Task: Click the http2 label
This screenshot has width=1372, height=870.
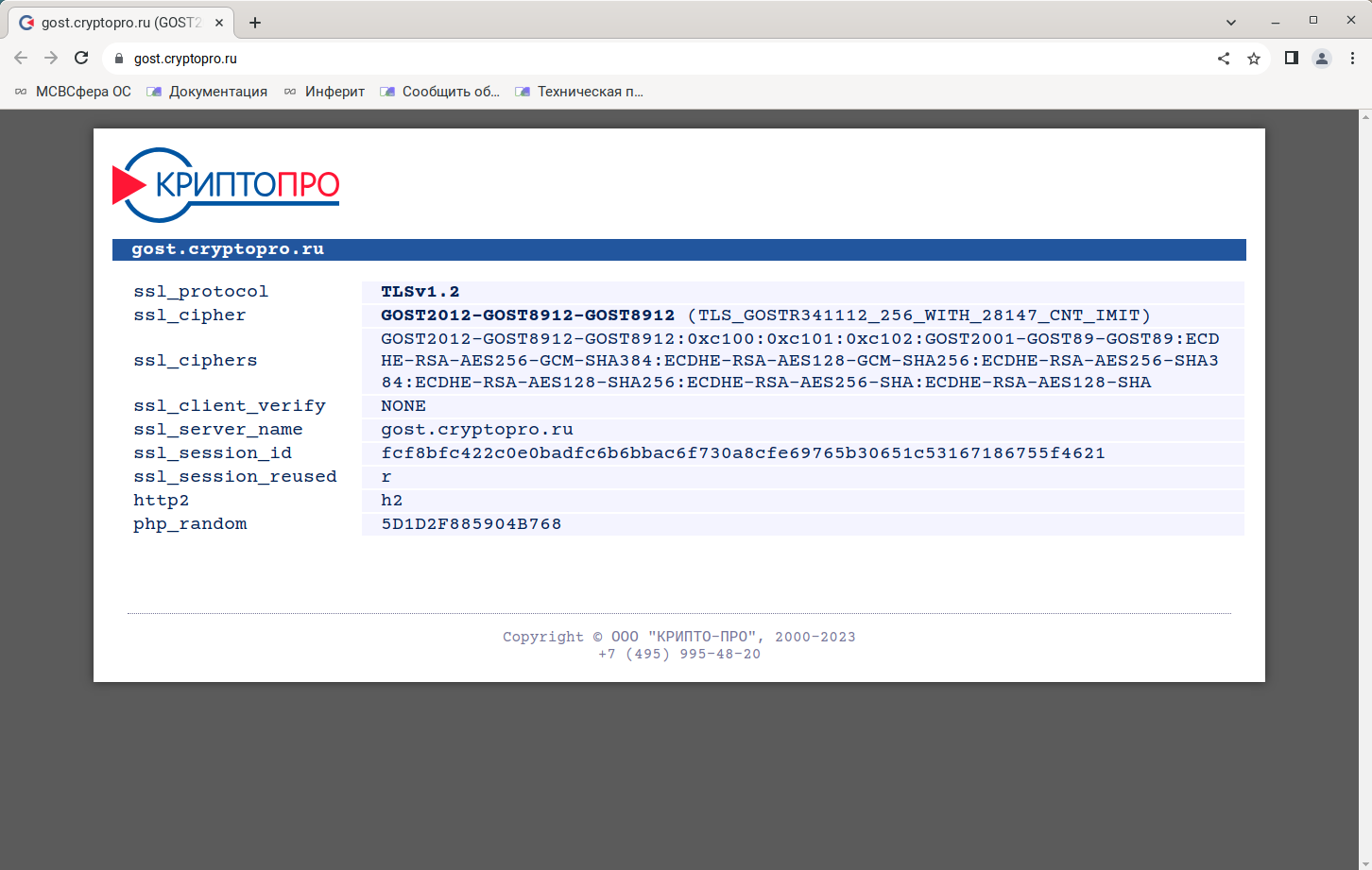Action: [x=161, y=501]
